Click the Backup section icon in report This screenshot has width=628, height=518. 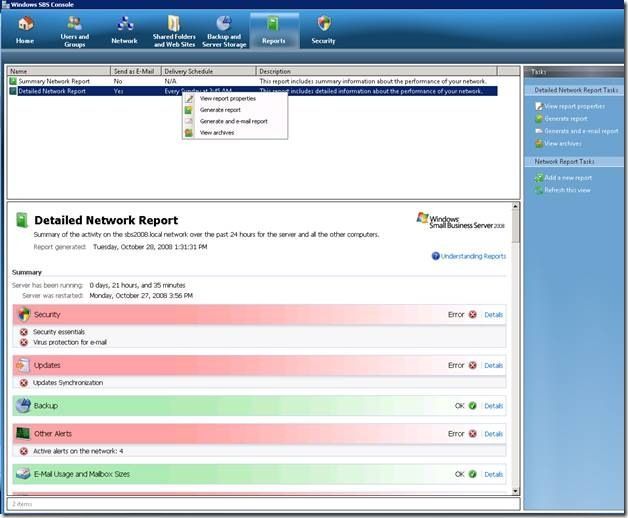(x=23, y=405)
